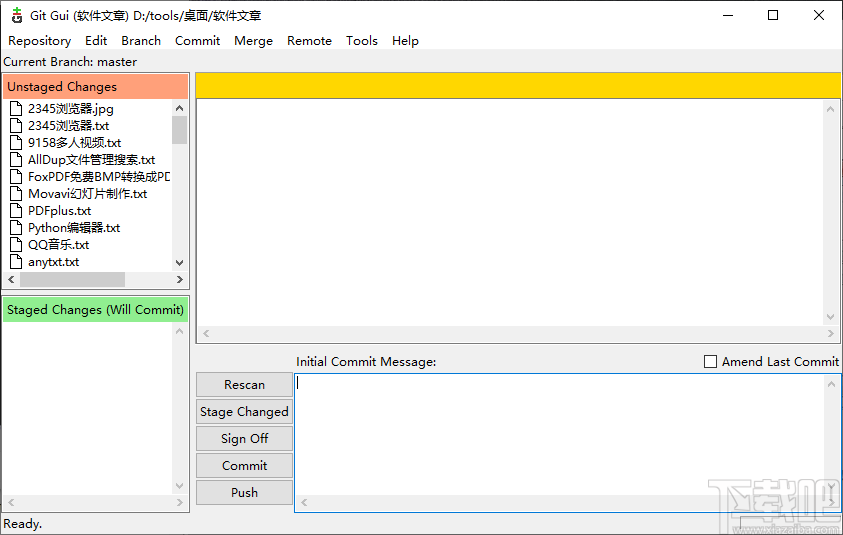Click the file icon next to Movavi幻灯片制作.txt

[x=16, y=194]
